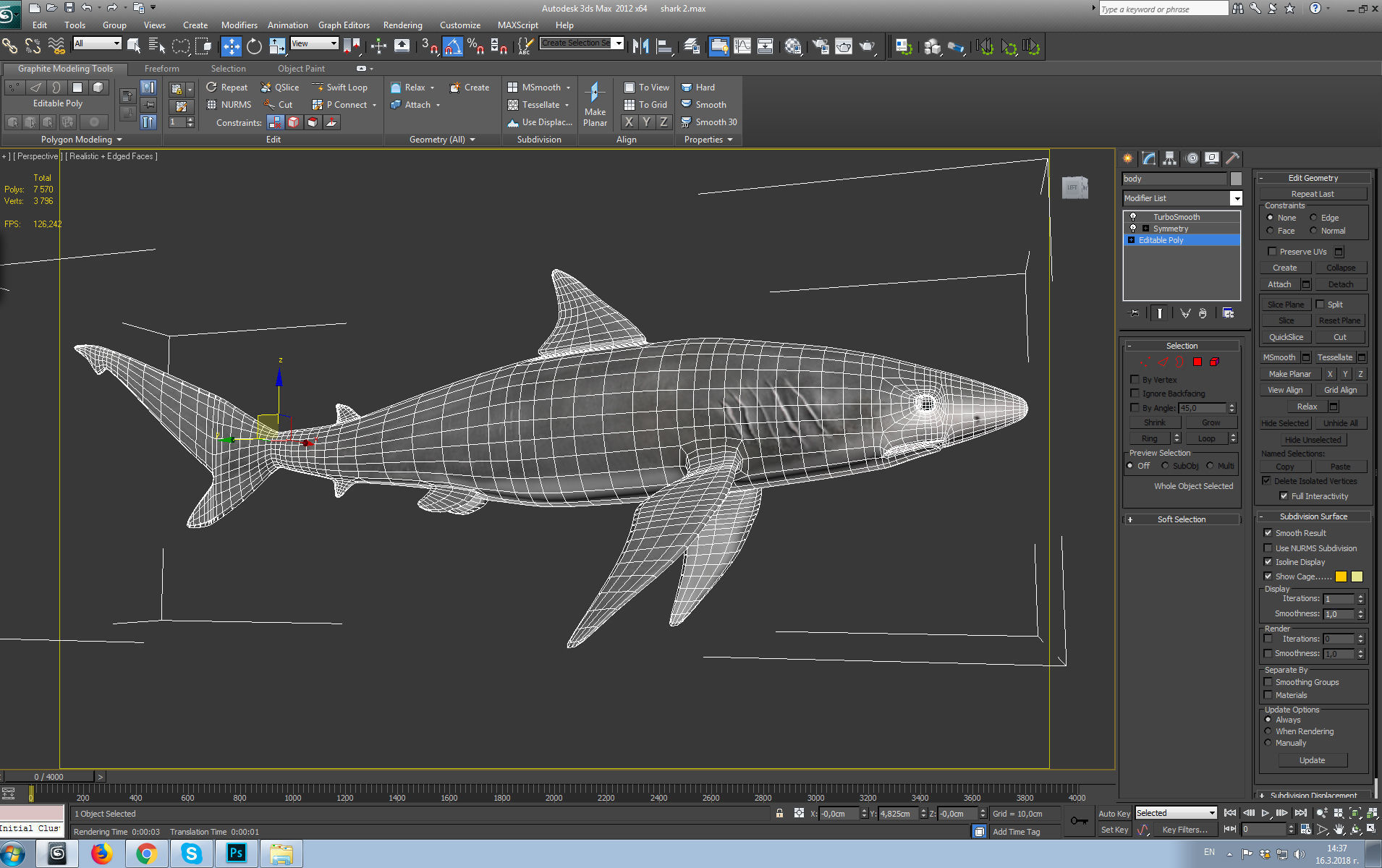Viewport: 1382px width, 868px height.
Task: Toggle Smooth Result checkbox
Action: [1268, 533]
